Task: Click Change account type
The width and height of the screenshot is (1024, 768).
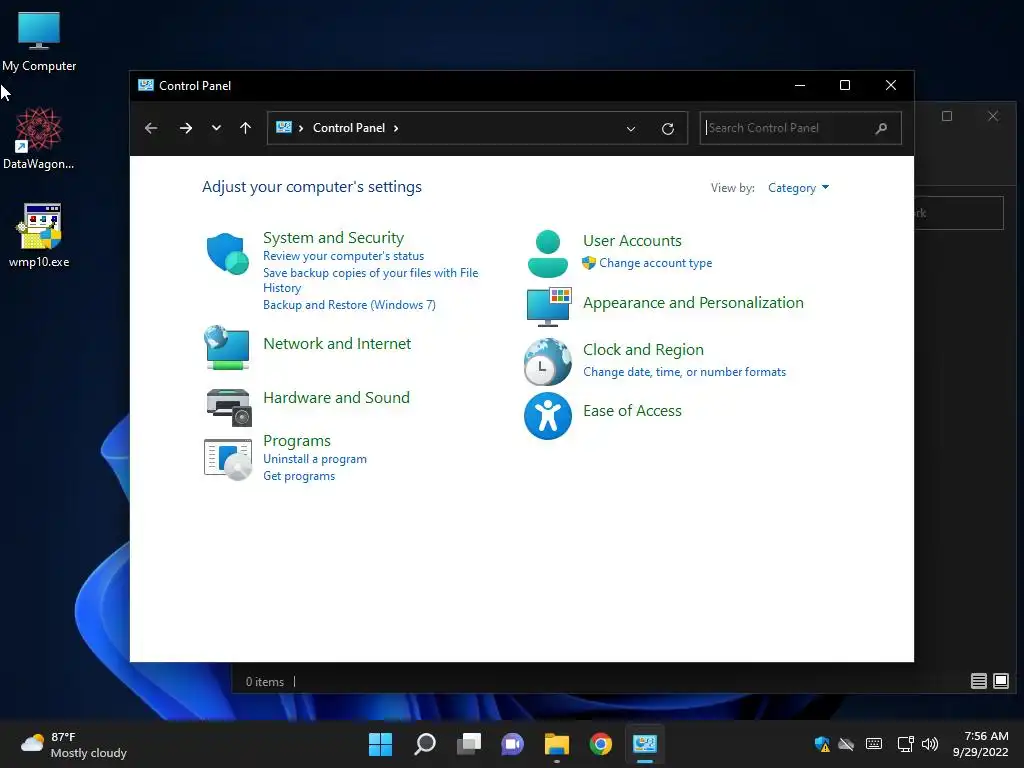Action: tap(656, 263)
